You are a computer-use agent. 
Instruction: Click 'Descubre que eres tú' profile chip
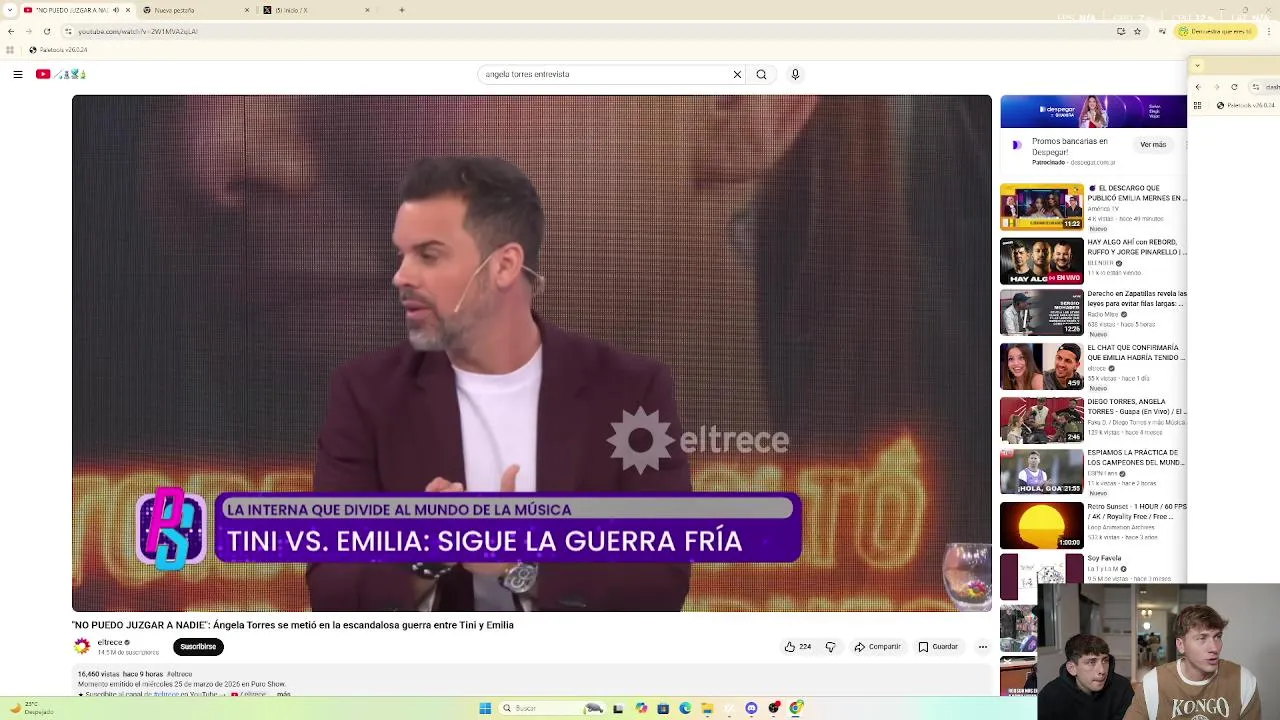tap(1215, 31)
